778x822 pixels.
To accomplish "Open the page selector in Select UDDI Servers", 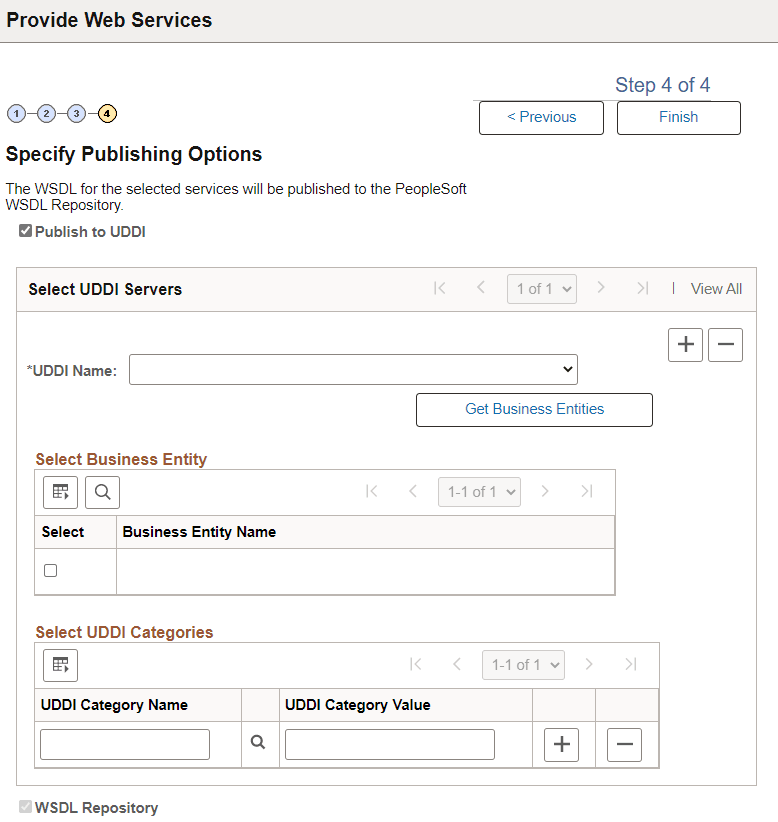I will click(x=541, y=288).
